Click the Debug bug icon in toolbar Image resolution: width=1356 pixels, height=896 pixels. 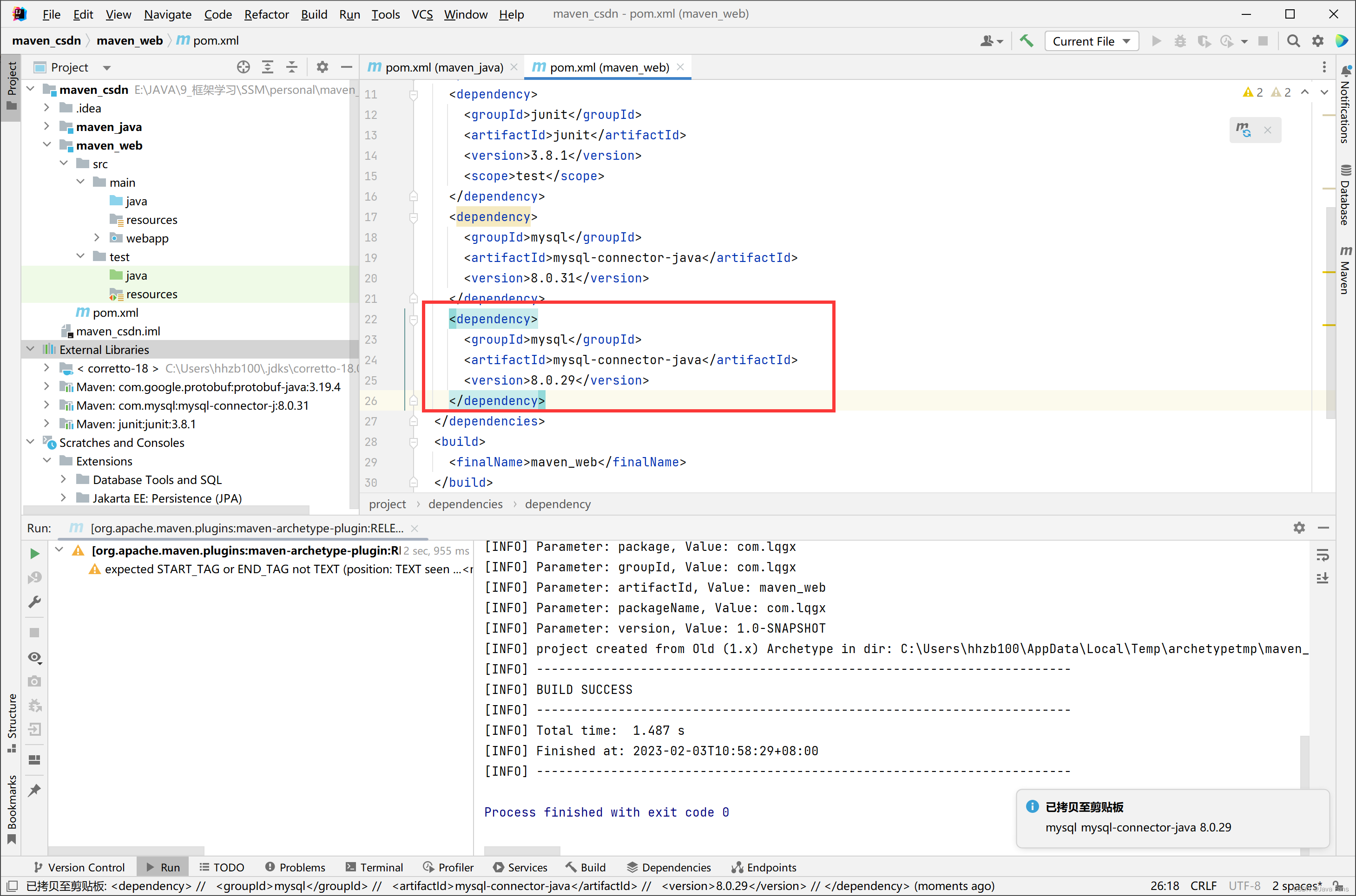tap(1180, 40)
